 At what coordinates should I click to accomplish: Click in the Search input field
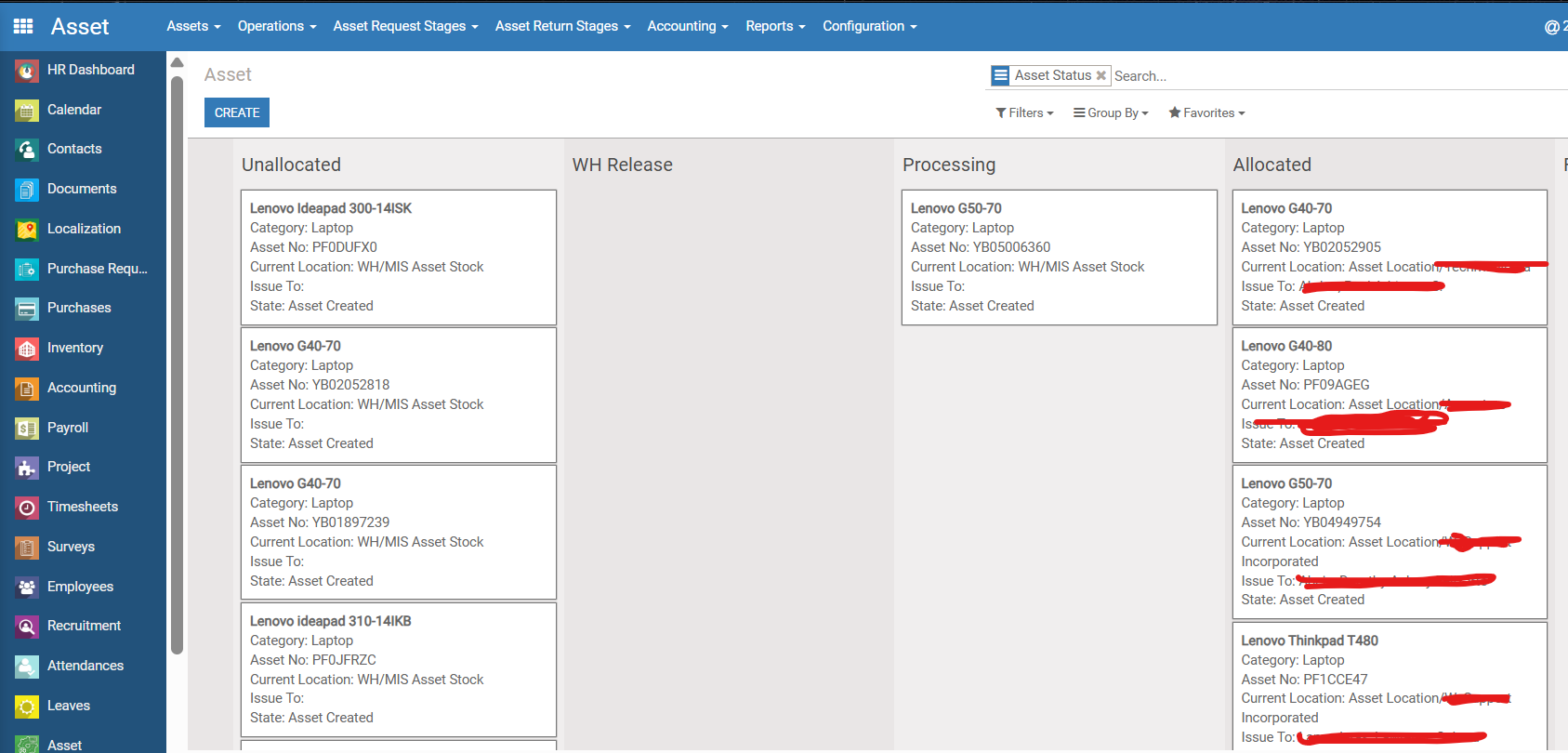coord(1301,76)
